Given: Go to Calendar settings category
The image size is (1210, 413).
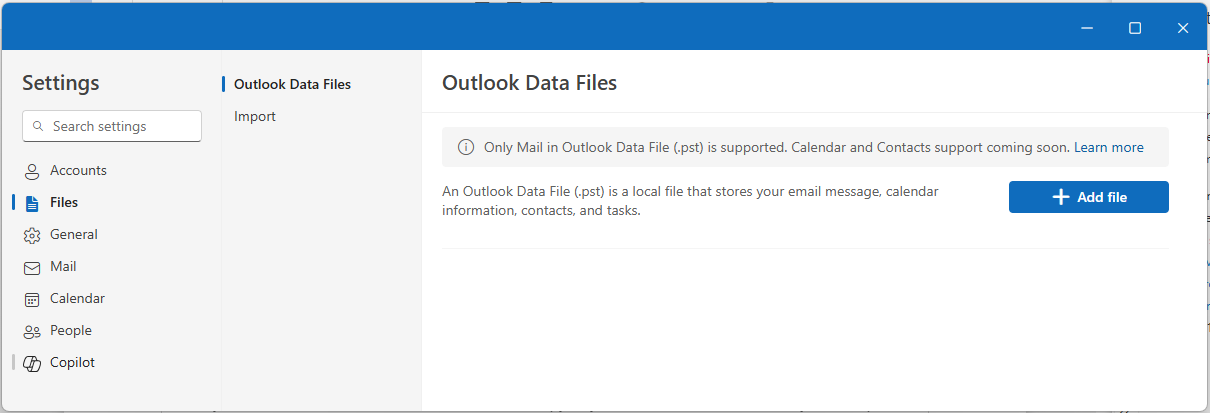Looking at the screenshot, I should pyautogui.click(x=77, y=298).
